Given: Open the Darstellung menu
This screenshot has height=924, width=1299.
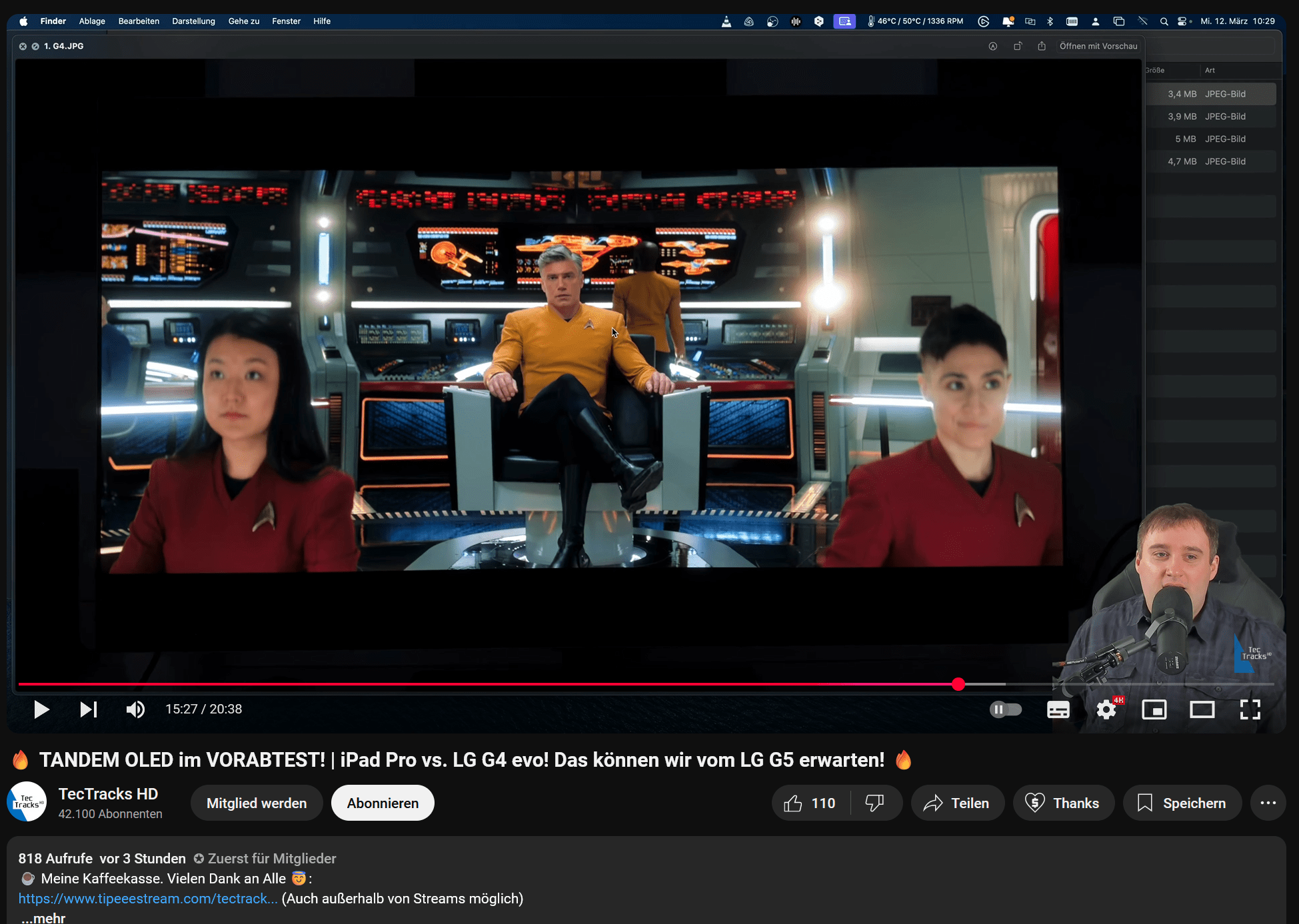Looking at the screenshot, I should click(193, 21).
